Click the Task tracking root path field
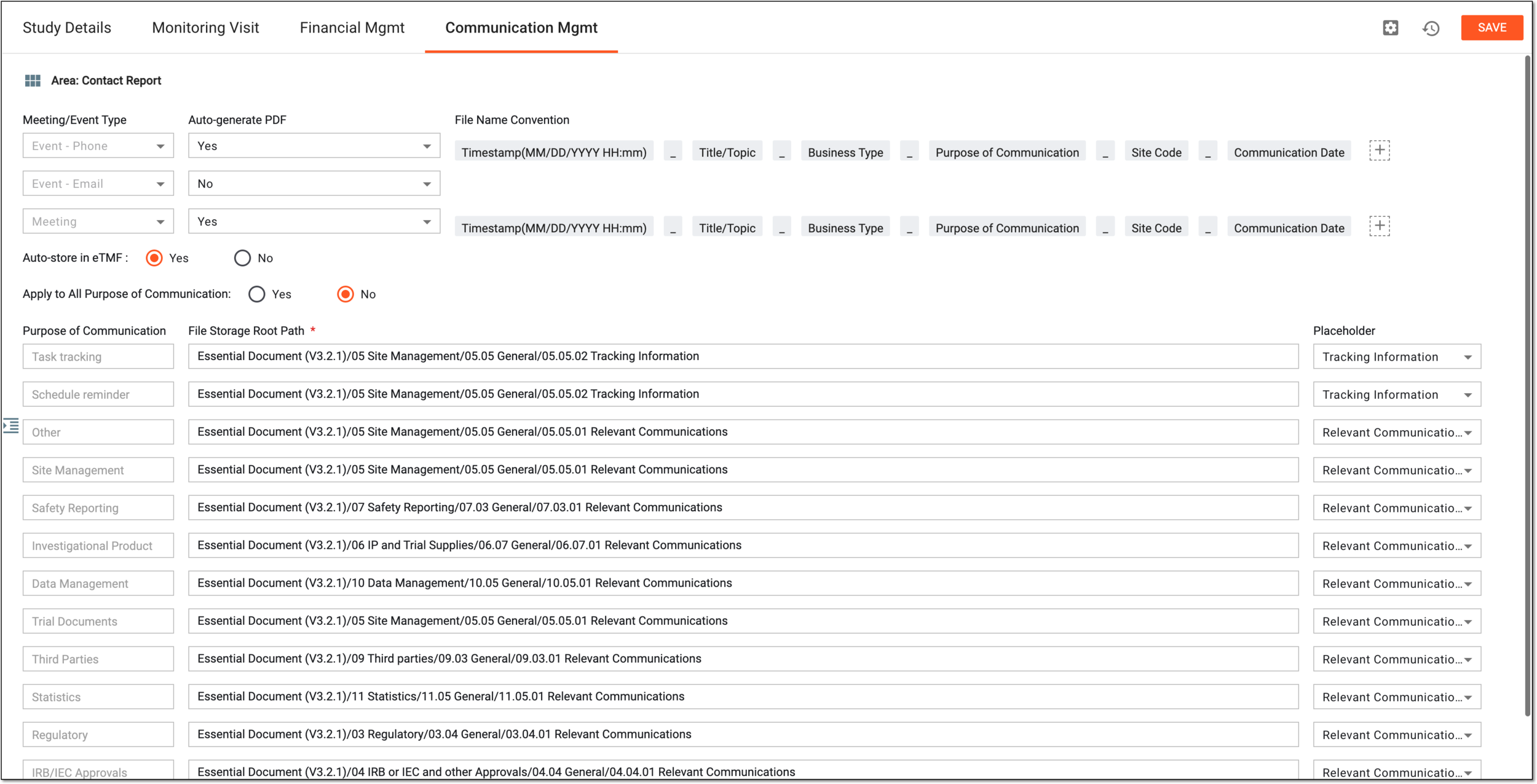This screenshot has width=1537, height=784. point(743,356)
